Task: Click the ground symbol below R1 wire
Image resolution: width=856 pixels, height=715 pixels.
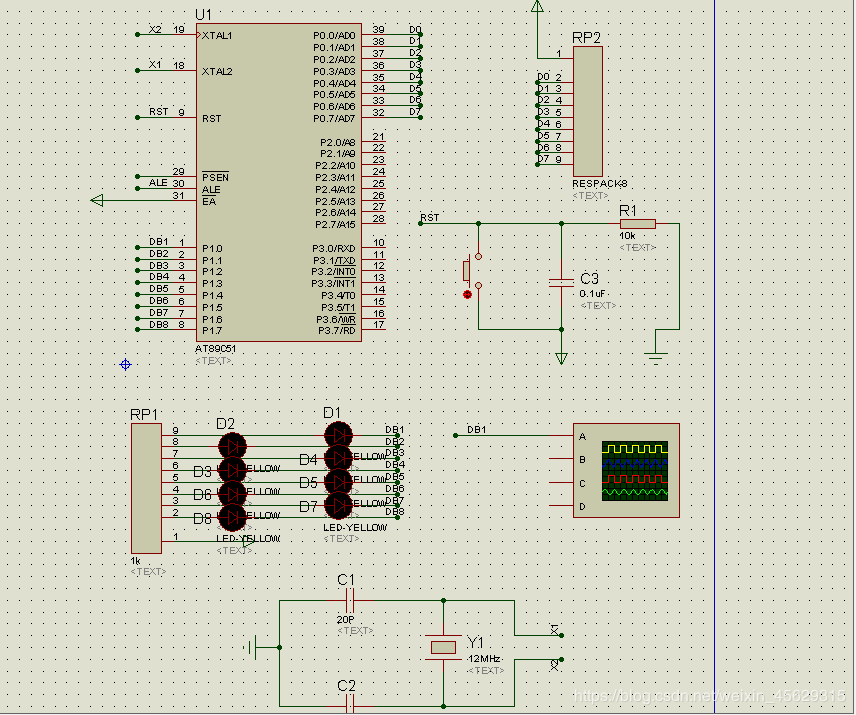Action: [656, 358]
